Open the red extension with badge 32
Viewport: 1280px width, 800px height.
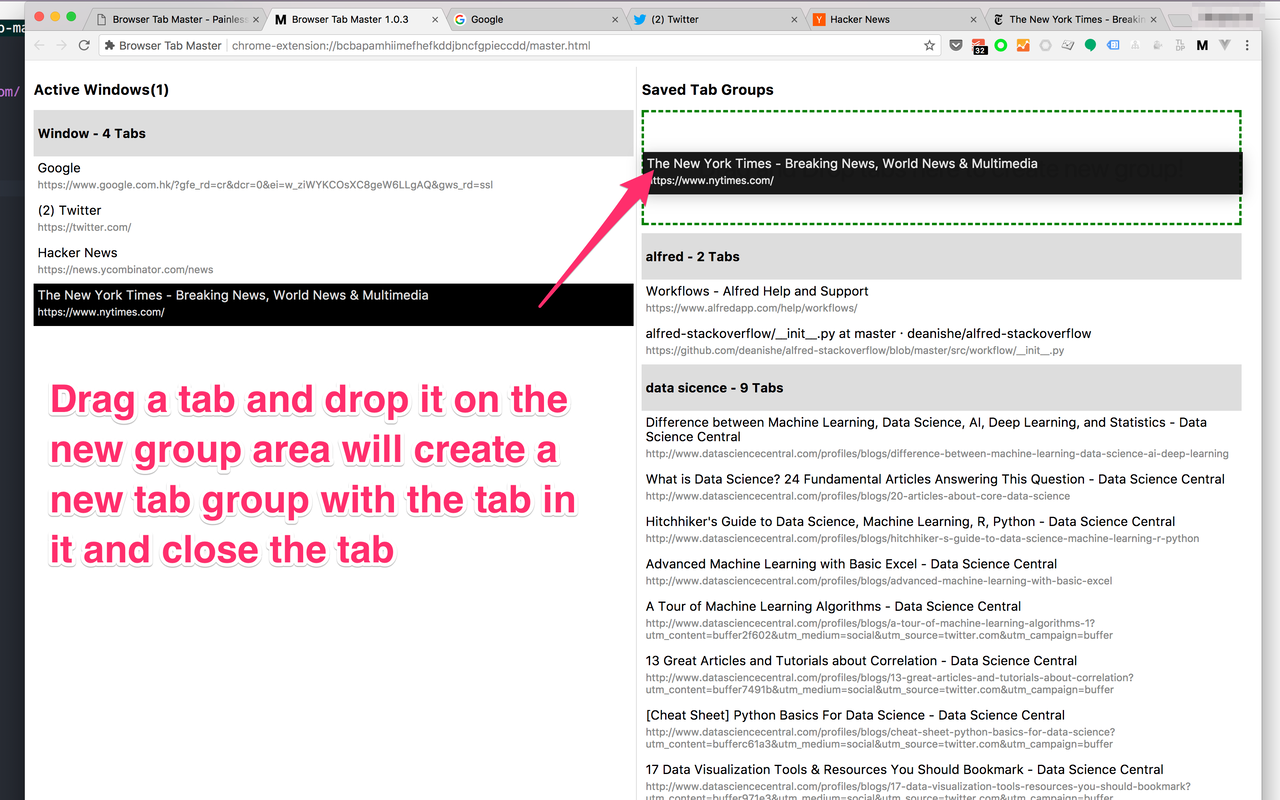tap(980, 46)
